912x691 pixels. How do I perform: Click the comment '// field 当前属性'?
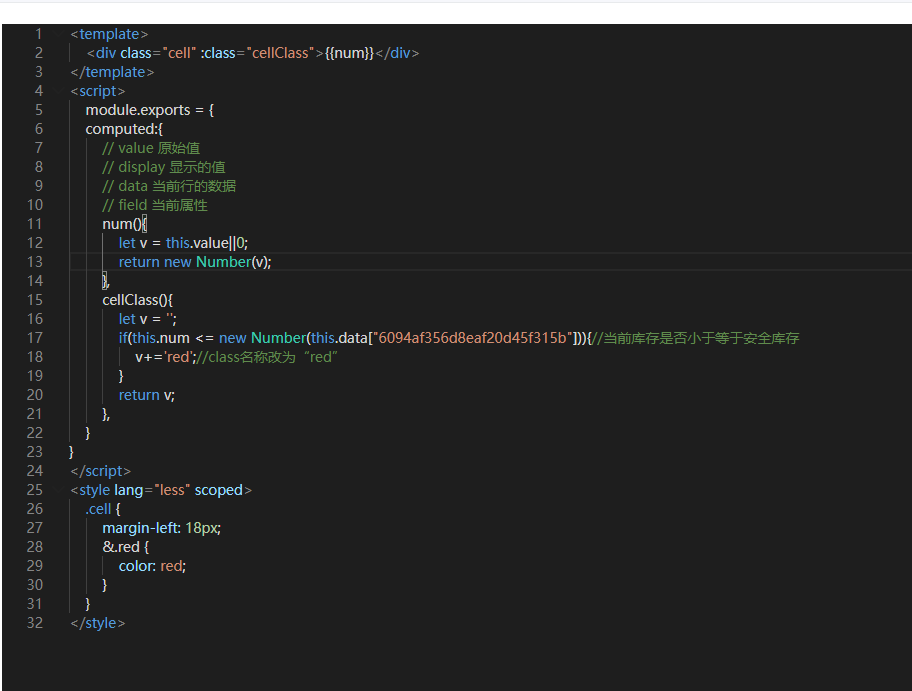pyautogui.click(x=155, y=205)
